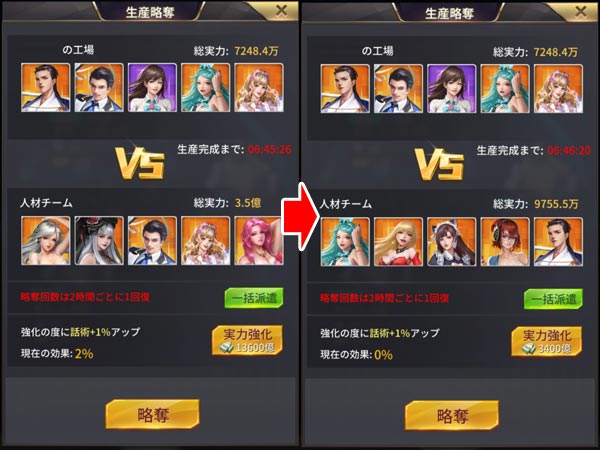Click the green 一括派遣 button in the left panel

tap(254, 298)
